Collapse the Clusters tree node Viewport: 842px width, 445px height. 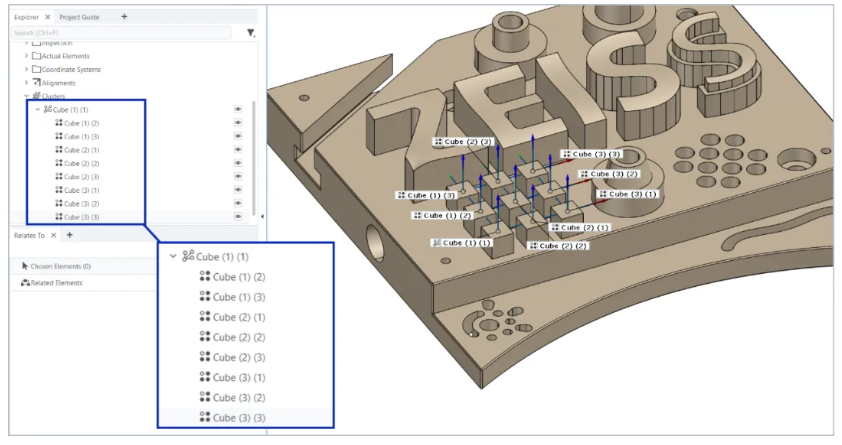(26, 96)
